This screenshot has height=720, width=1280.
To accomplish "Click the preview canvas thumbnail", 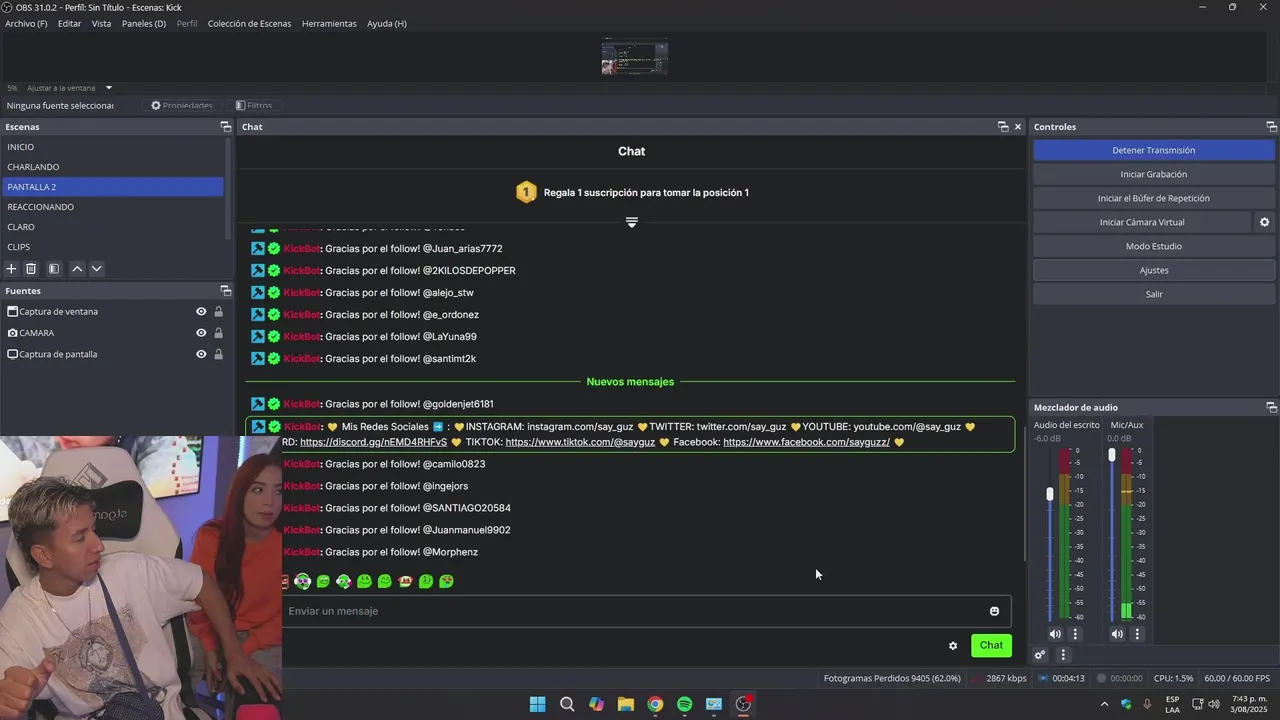I will click(634, 57).
